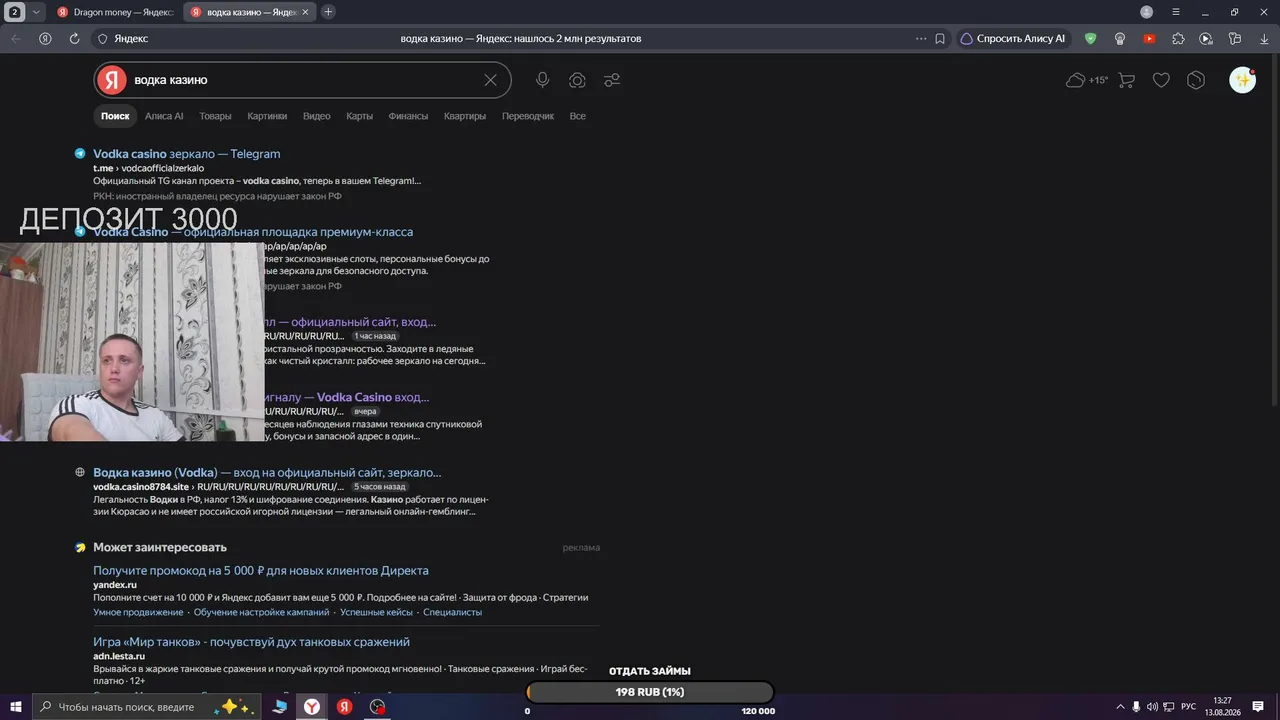Open the Yandex account avatar on the search page

pyautogui.click(x=1242, y=80)
